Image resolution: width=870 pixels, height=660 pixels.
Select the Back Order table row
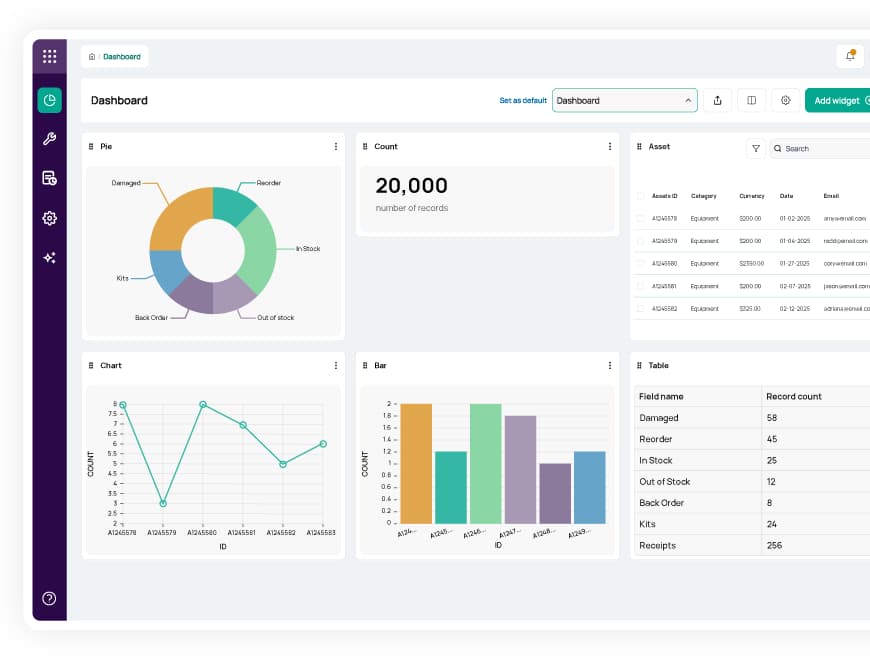(752, 503)
